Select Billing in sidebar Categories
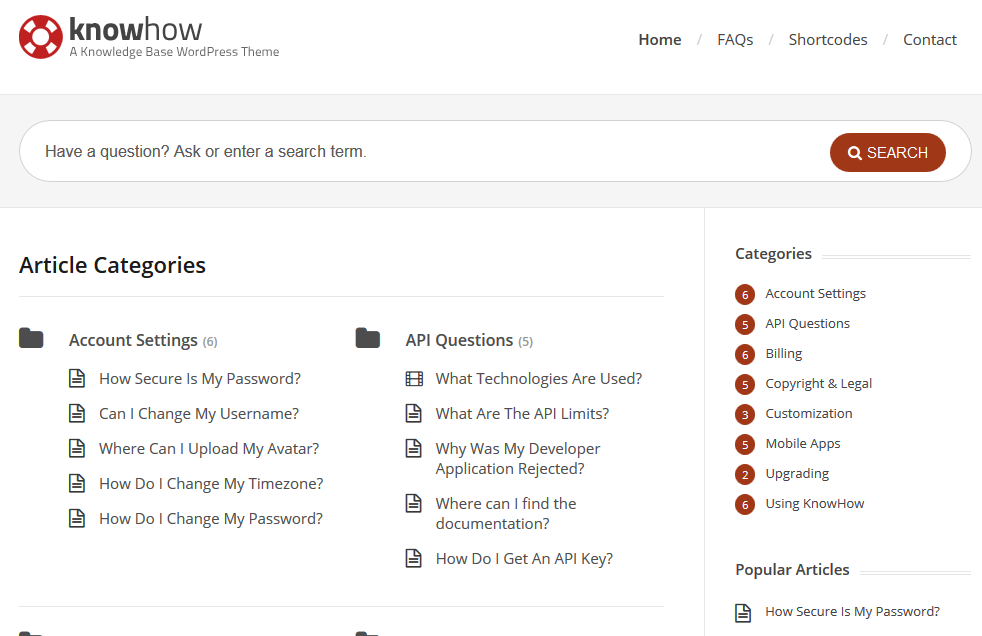982x636 pixels. click(x=783, y=354)
